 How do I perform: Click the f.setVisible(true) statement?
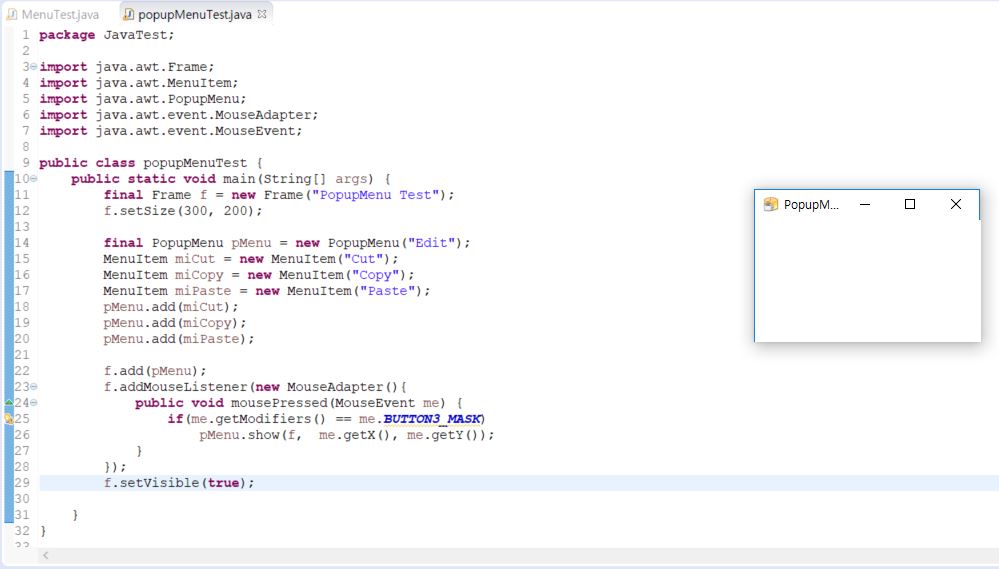(x=179, y=483)
